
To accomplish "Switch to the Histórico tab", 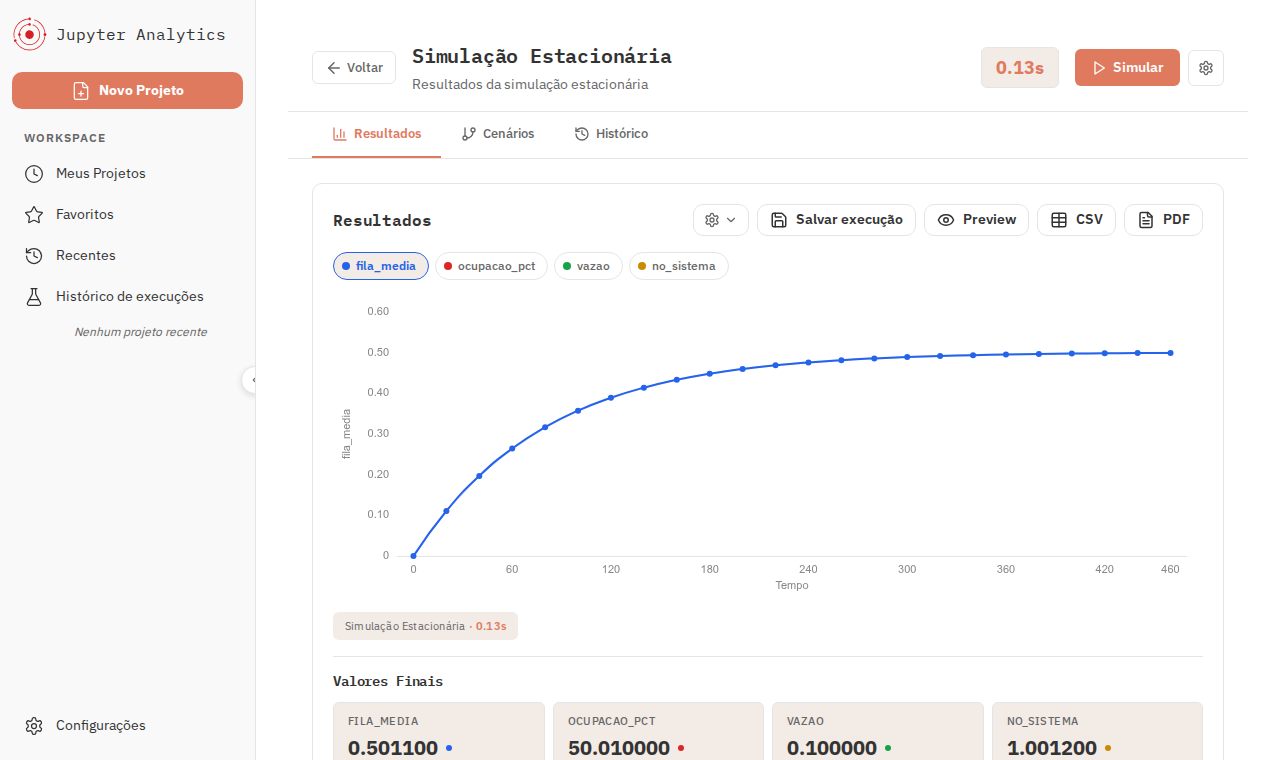I will tap(611, 134).
